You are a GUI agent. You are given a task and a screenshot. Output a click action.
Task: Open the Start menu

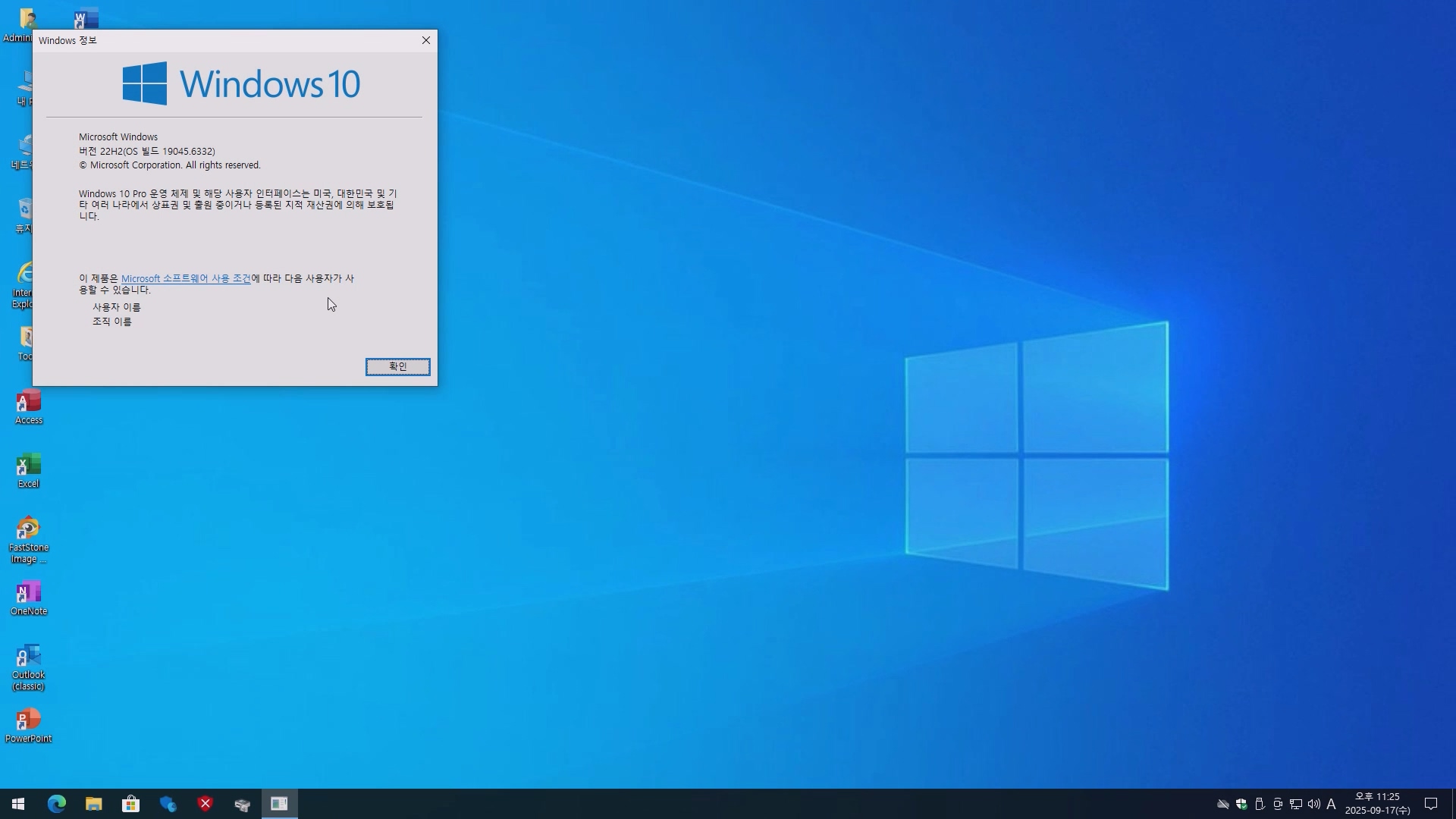[18, 804]
